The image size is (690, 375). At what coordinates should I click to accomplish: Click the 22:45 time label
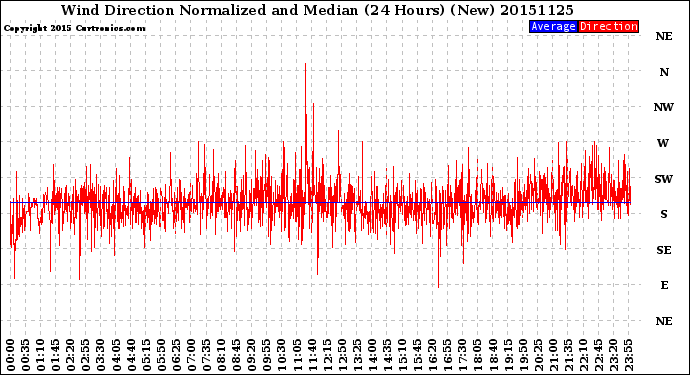tap(598, 355)
